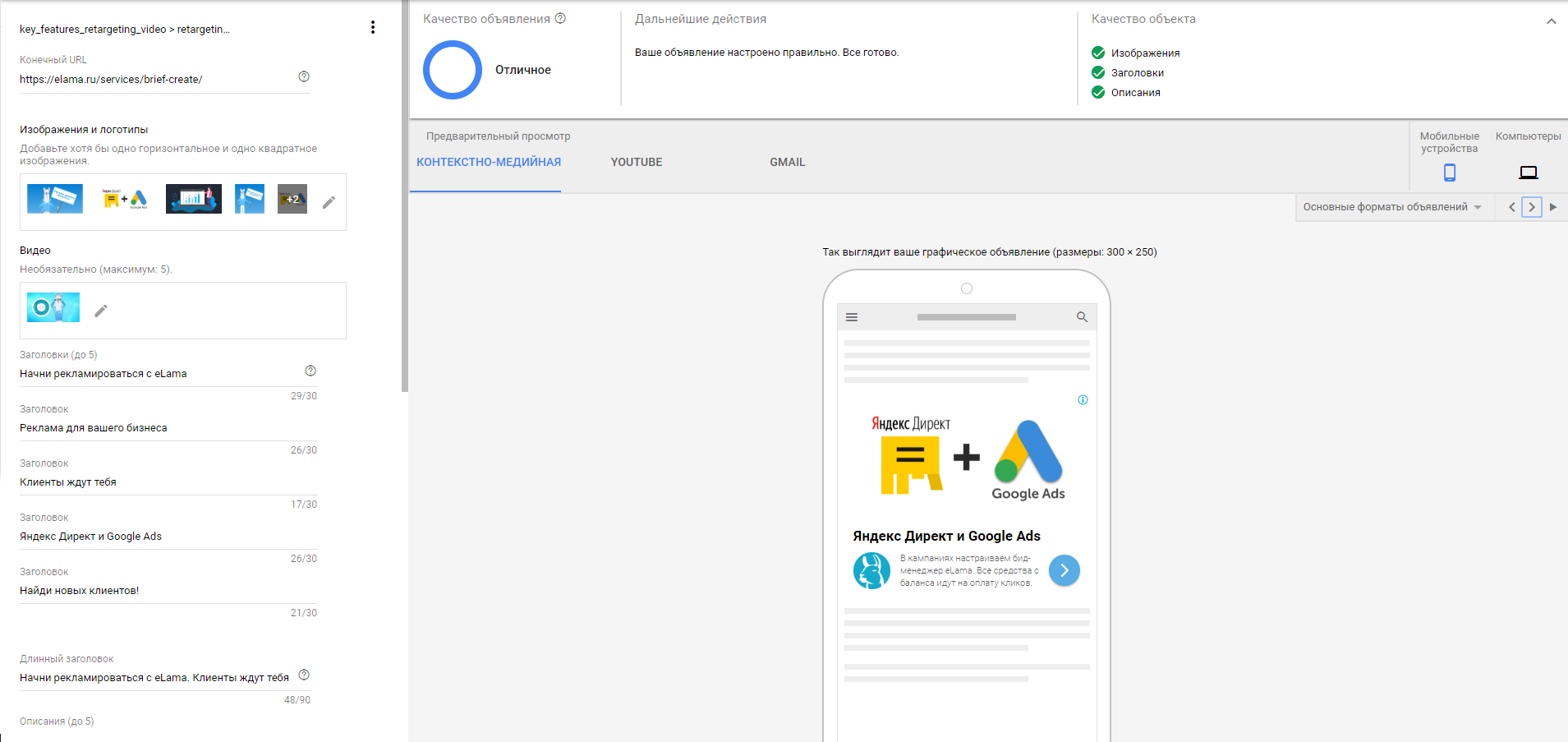This screenshot has height=742, width=1568.
Task: Open the ad quality help tooltip
Action: coord(560,18)
